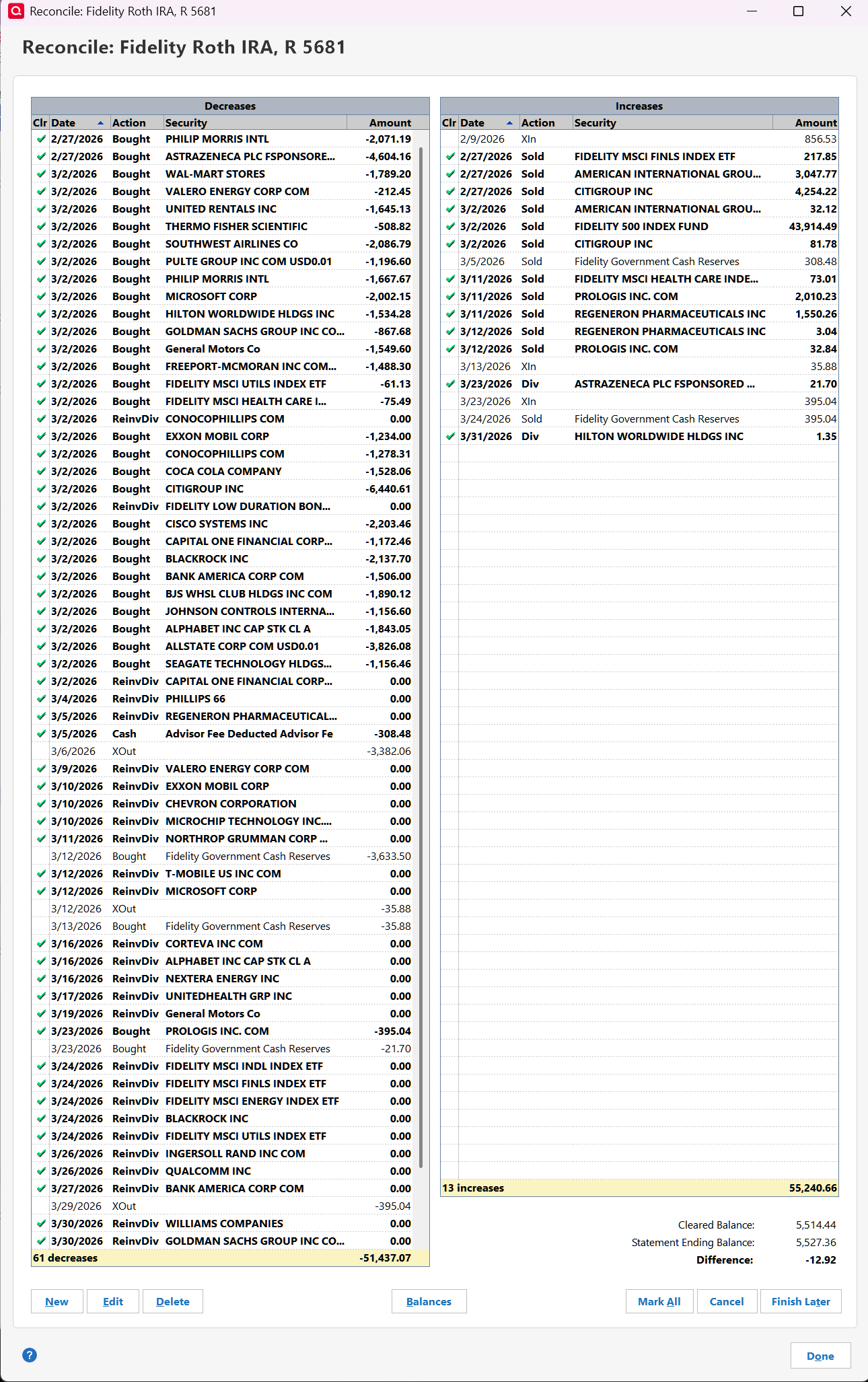
Task: Click the Cancel button
Action: click(x=727, y=1301)
